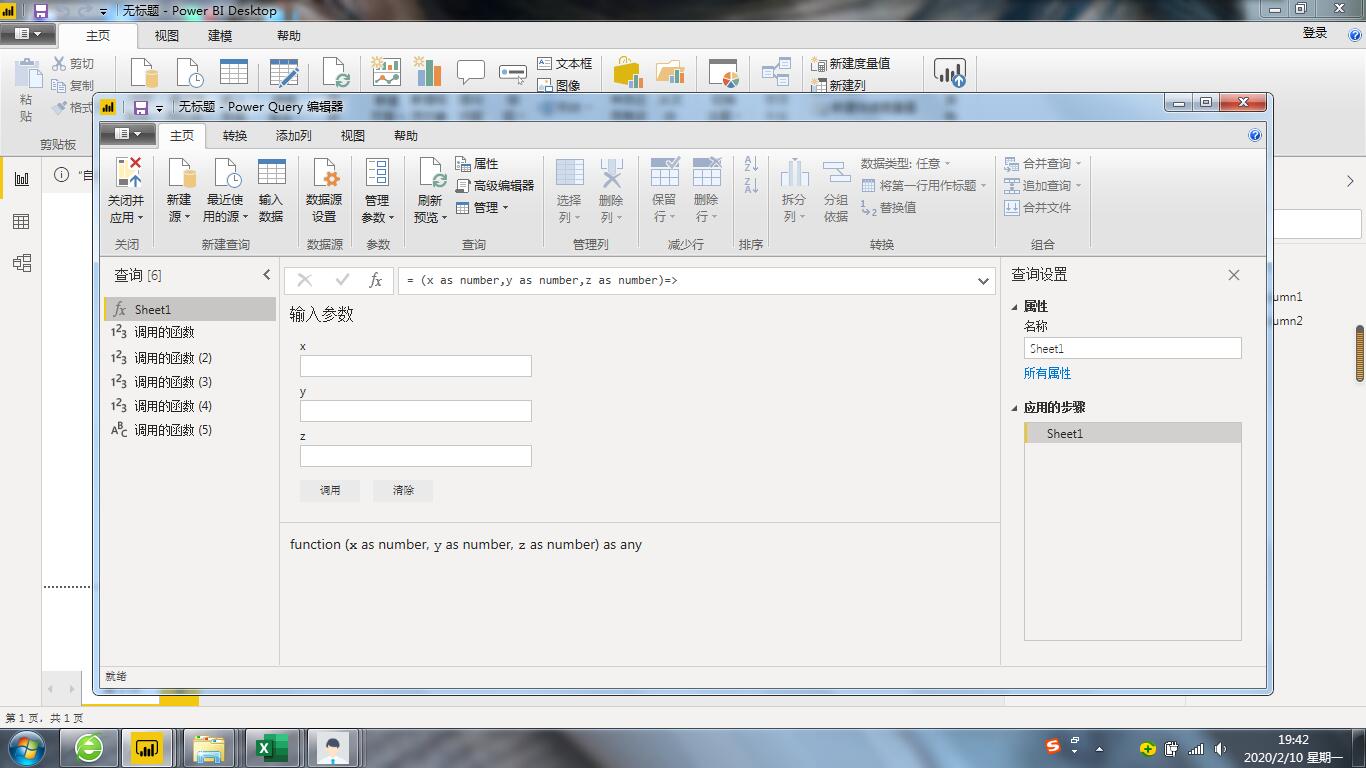1366x768 pixels.
Task: Expand the Manage (管理) dropdown
Action: [482, 208]
